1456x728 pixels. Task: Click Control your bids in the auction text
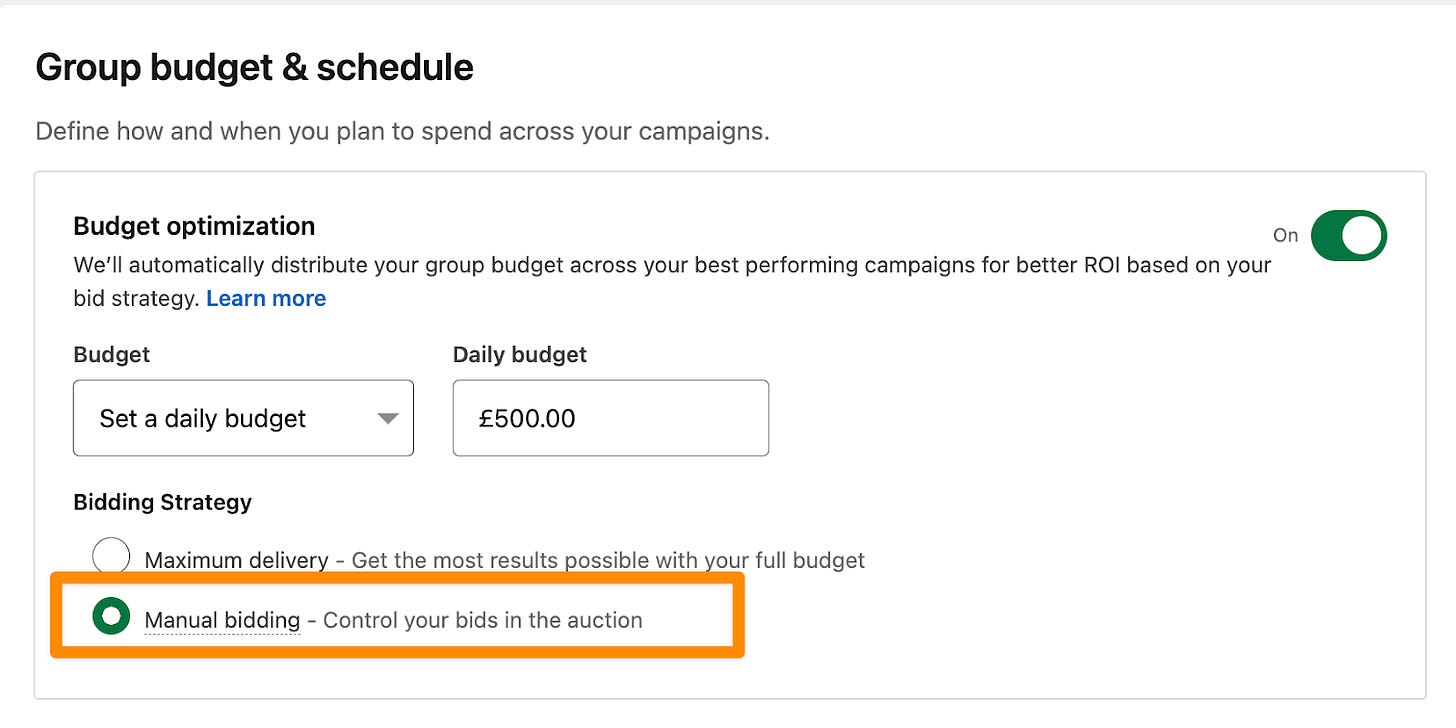pyautogui.click(x=483, y=620)
